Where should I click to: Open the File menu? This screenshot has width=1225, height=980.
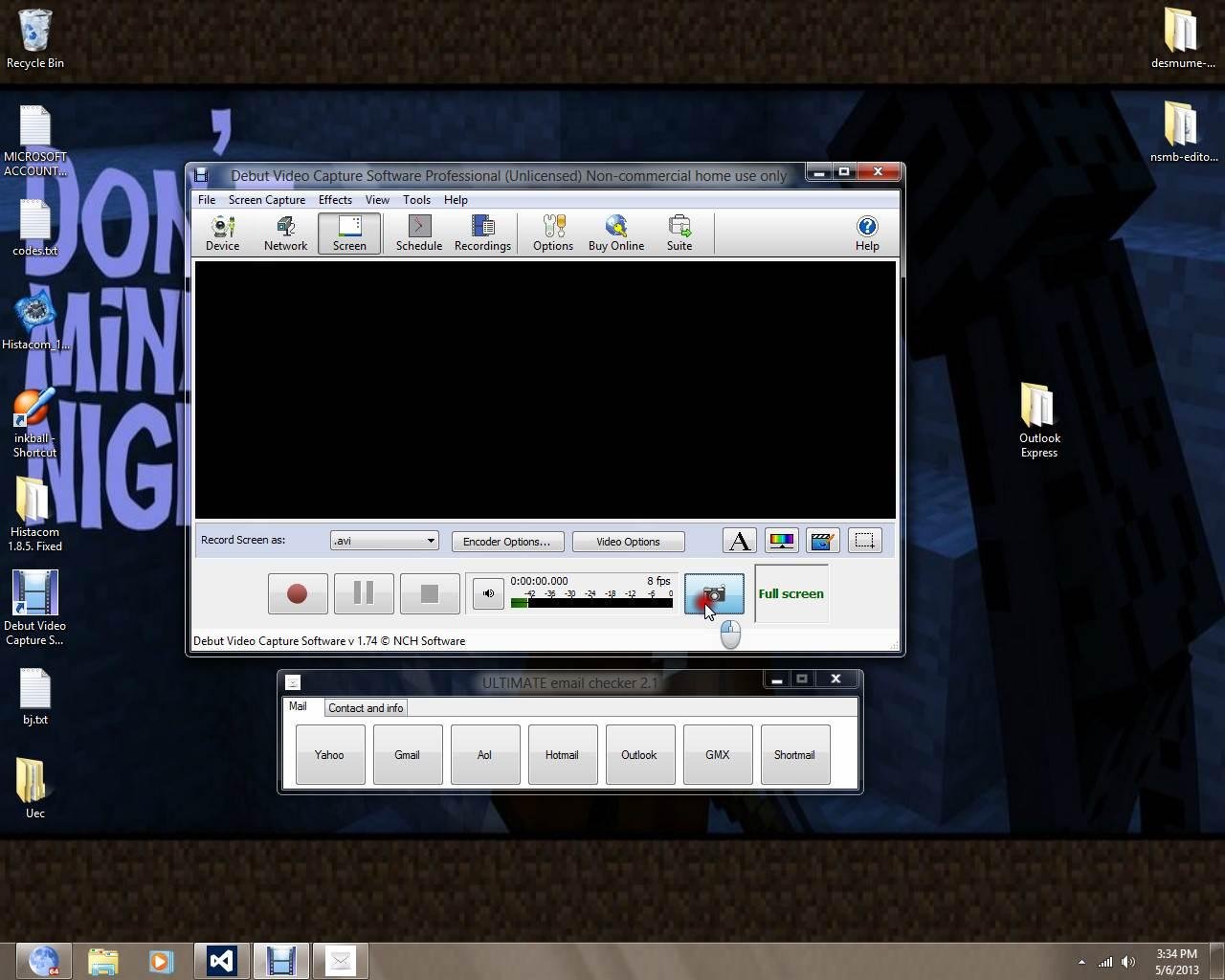(x=207, y=200)
